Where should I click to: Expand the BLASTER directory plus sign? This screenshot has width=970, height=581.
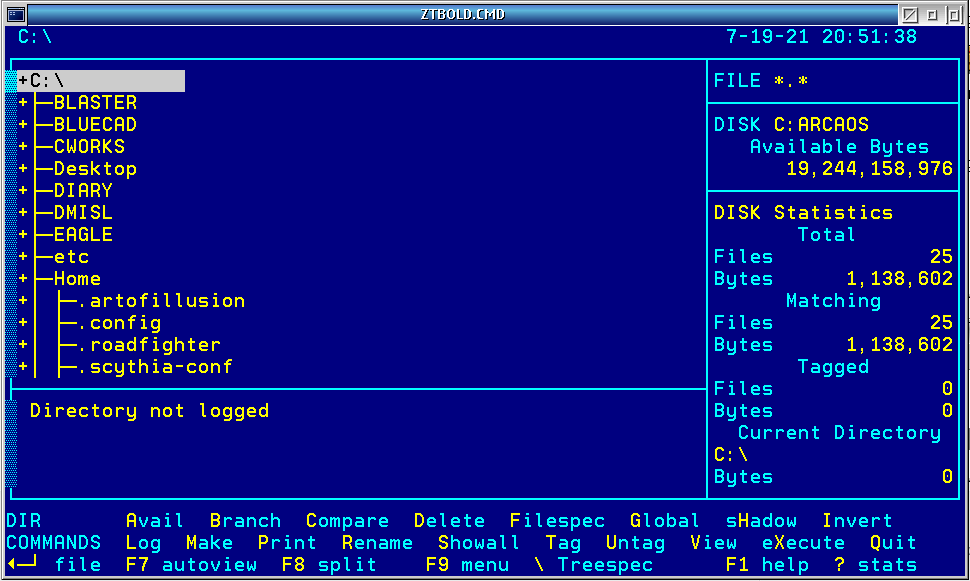(23, 103)
